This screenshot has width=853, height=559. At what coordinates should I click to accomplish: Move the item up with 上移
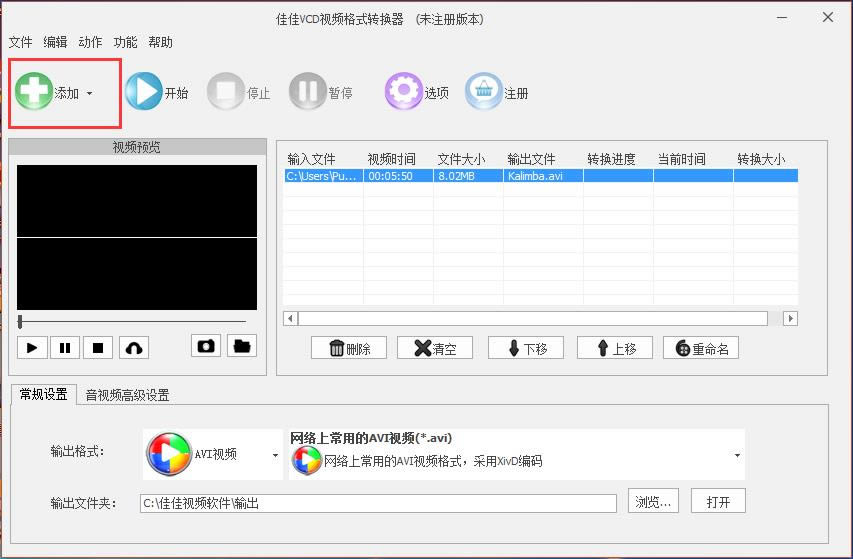coord(615,348)
